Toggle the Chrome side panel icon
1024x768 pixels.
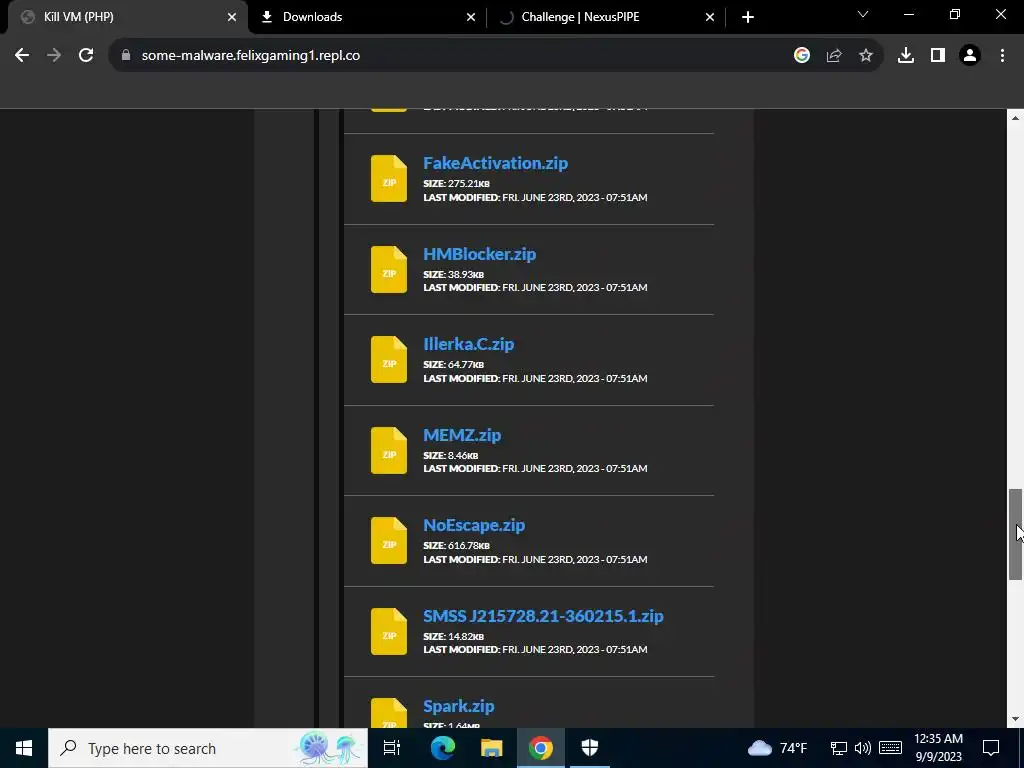click(938, 56)
